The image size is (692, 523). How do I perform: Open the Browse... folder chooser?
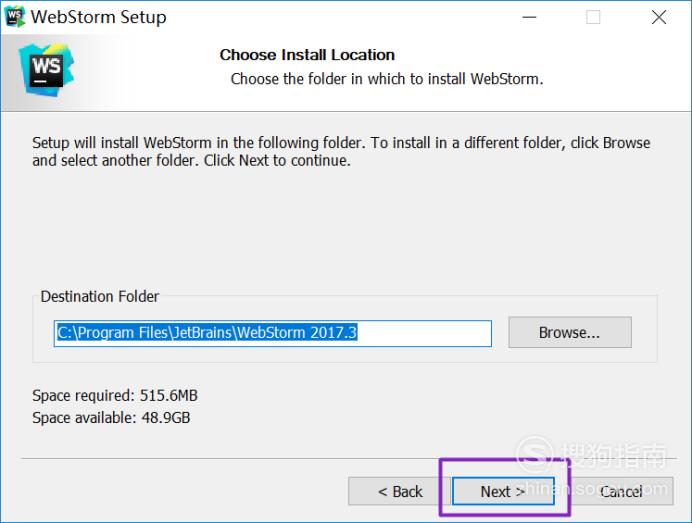pos(570,332)
